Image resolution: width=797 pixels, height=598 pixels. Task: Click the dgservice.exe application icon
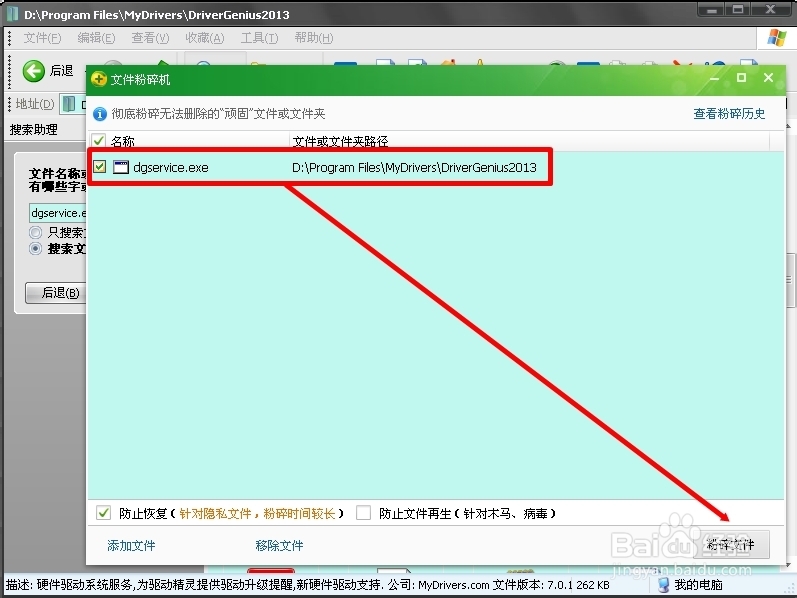[x=120, y=167]
